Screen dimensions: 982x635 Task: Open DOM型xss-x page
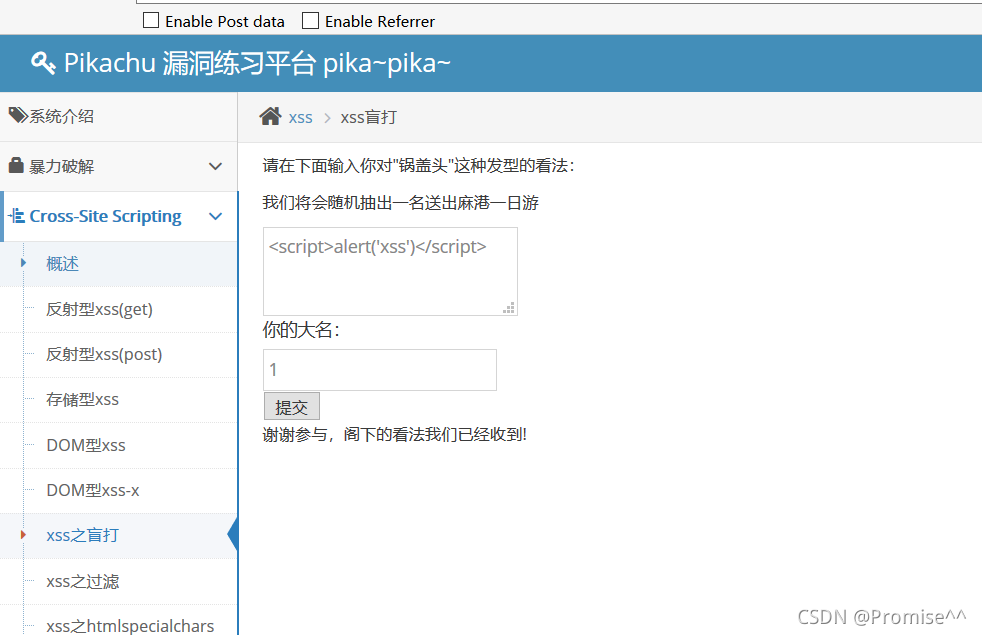click(x=118, y=490)
